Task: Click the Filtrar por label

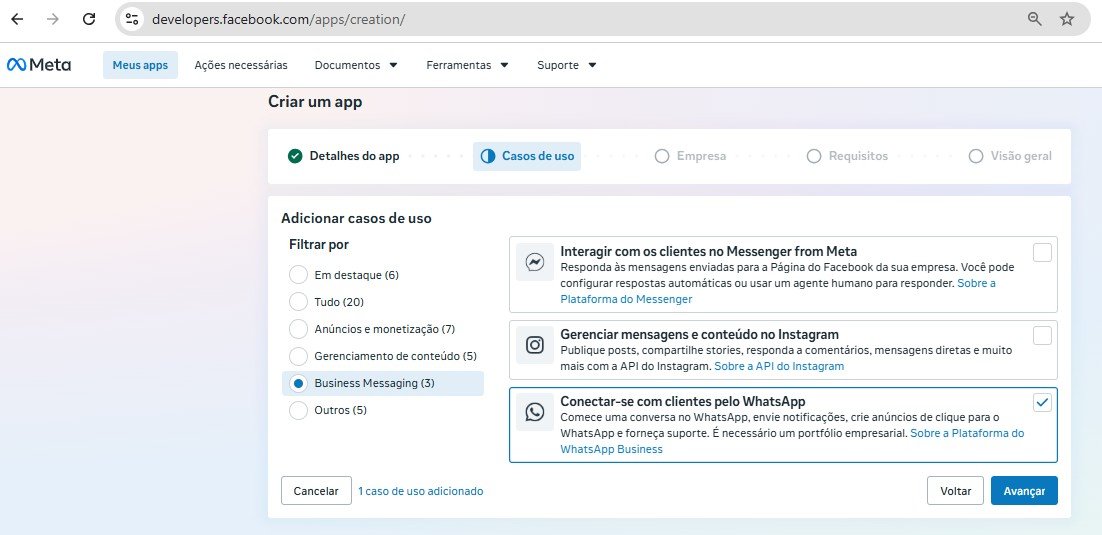Action: coord(318,245)
